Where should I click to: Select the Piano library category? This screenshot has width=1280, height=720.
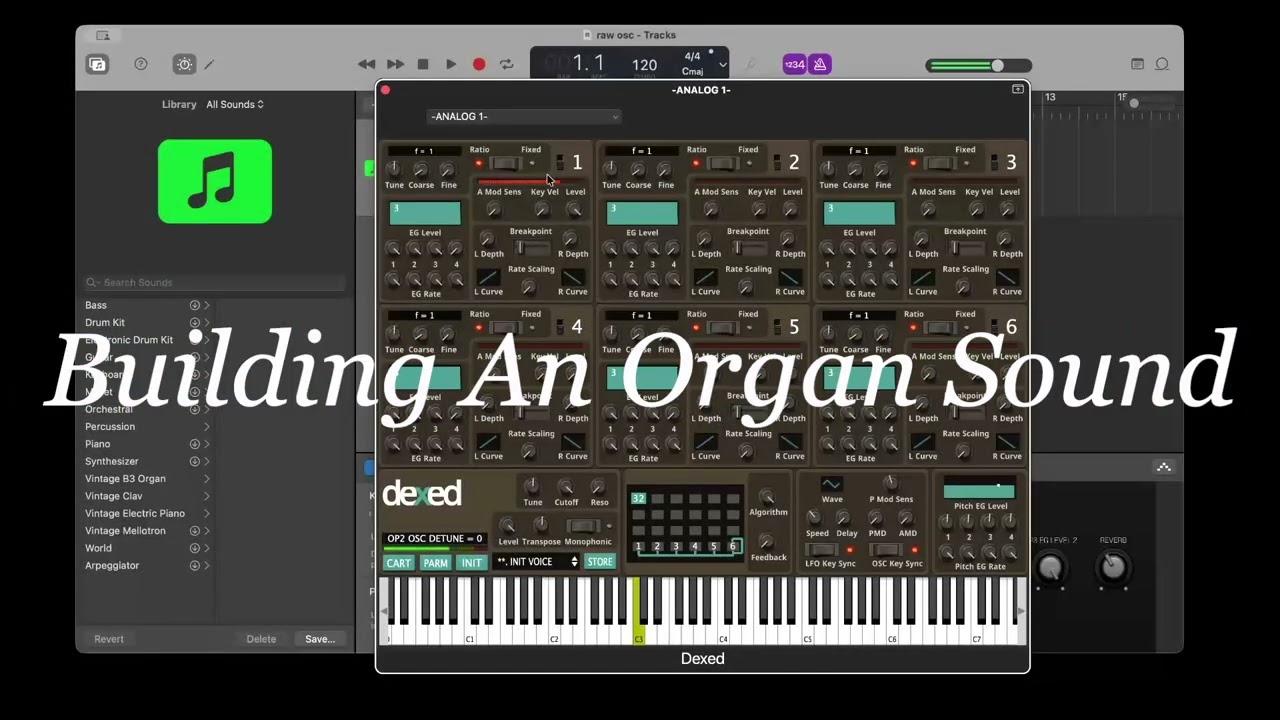point(98,444)
